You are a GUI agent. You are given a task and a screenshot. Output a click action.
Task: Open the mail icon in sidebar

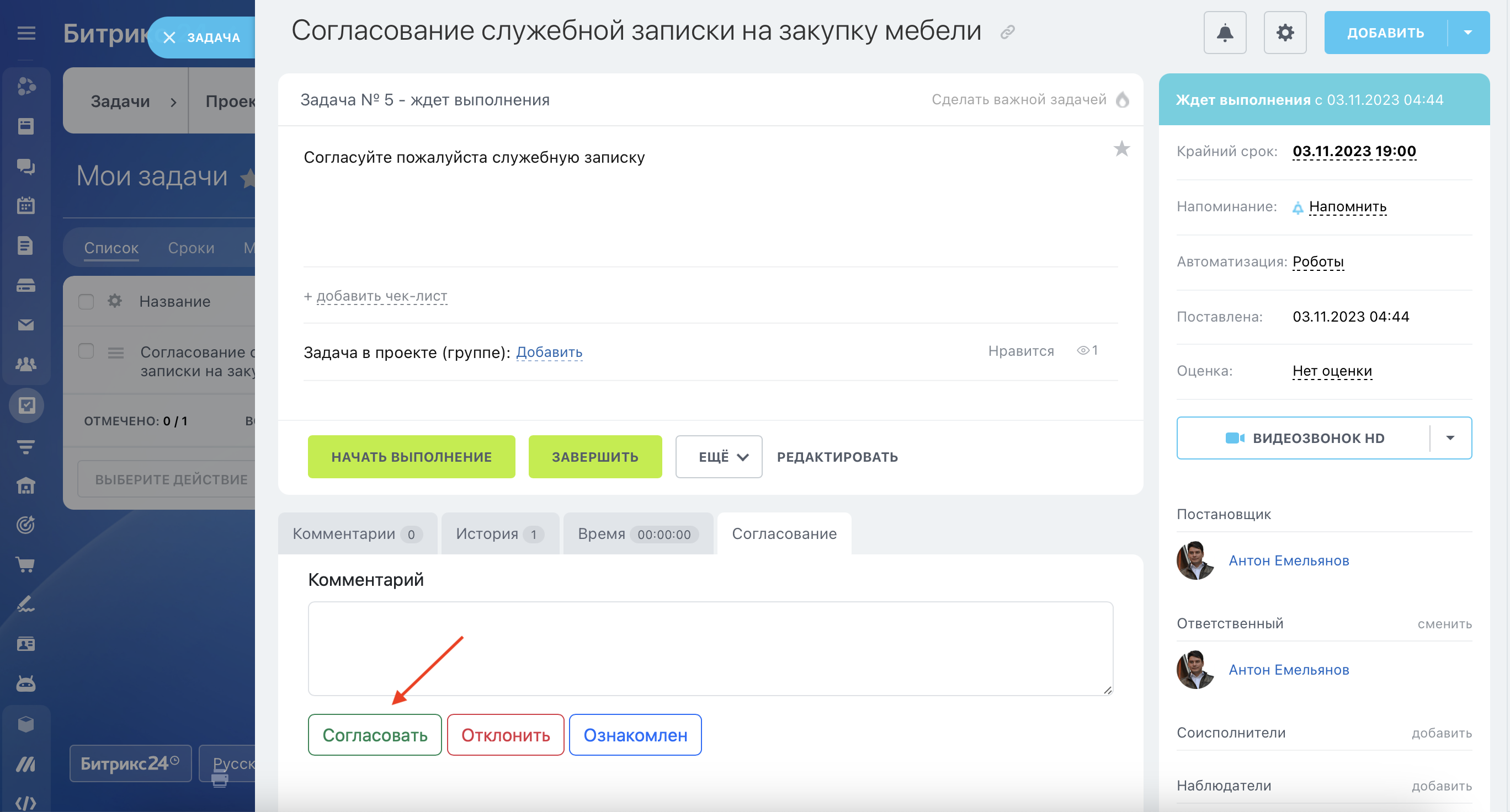point(26,325)
